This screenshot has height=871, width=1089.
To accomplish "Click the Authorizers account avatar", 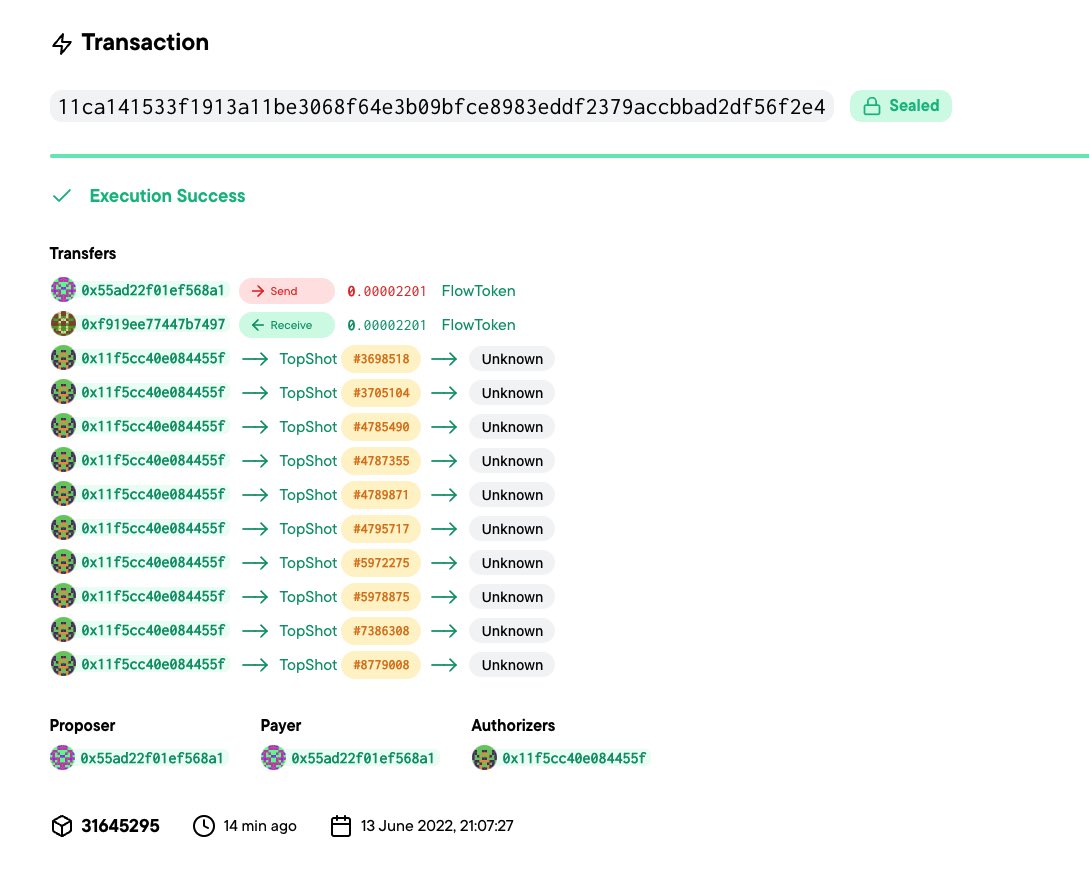I will (485, 757).
